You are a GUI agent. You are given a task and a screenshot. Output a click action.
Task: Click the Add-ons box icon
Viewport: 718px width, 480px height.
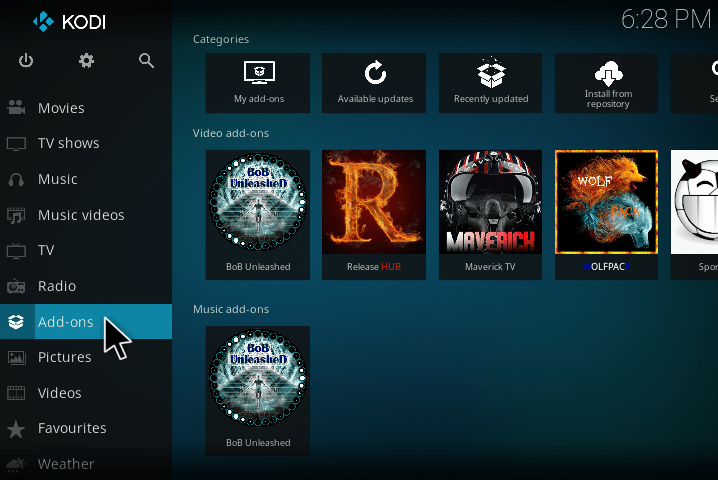click(16, 322)
